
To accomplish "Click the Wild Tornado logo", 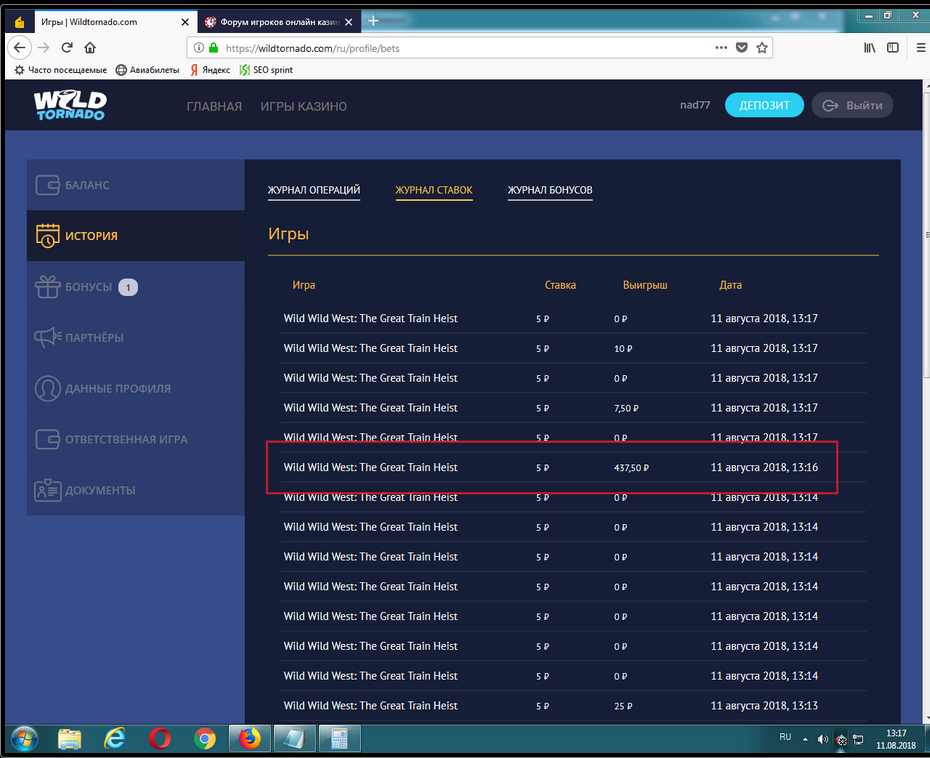I will point(70,106).
